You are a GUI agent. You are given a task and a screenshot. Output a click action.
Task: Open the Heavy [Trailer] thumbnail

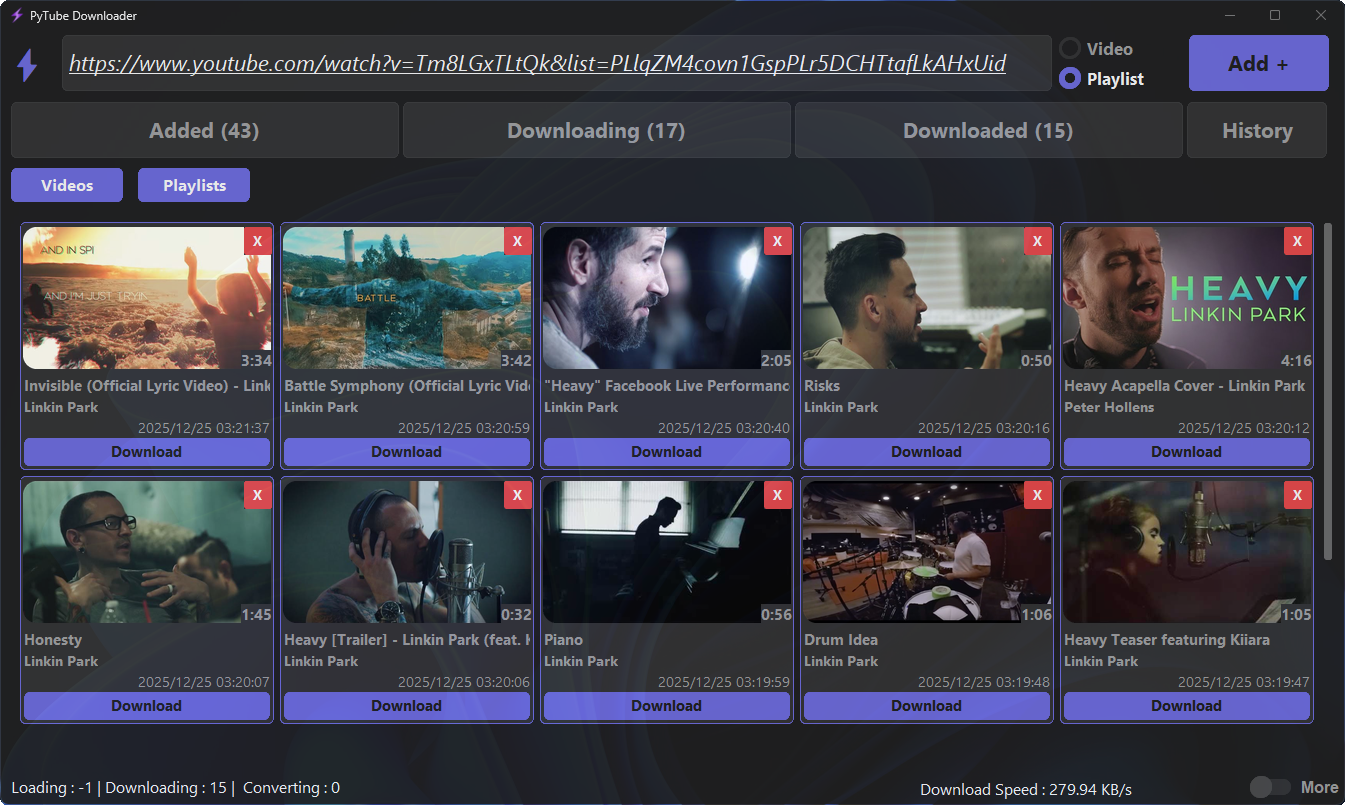pos(406,552)
